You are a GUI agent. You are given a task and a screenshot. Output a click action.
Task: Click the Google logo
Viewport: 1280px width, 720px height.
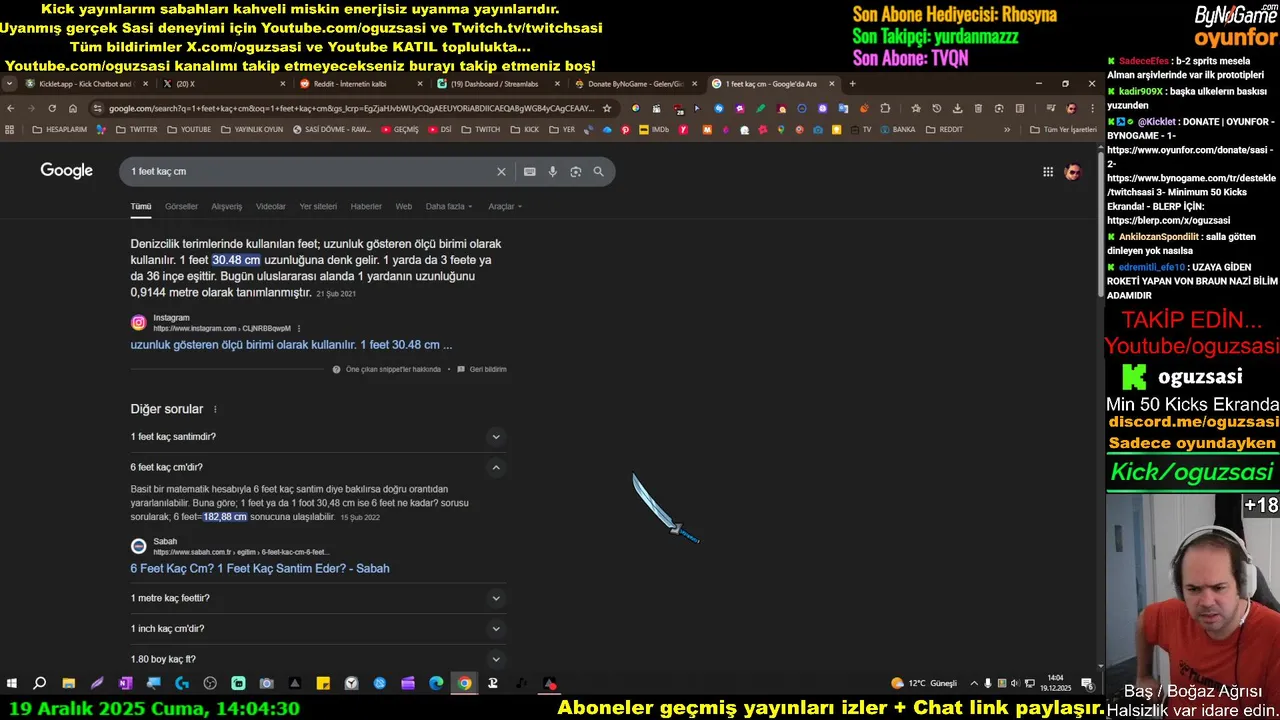tap(67, 171)
